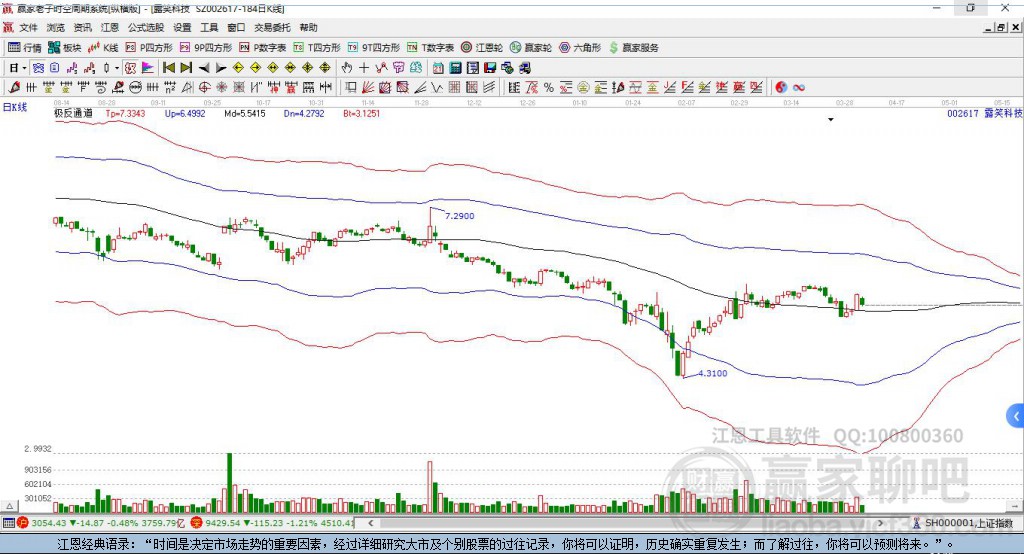The height and width of the screenshot is (554, 1024).
Task: Click the Bt=3.1251 indicator value
Action: click(x=361, y=113)
